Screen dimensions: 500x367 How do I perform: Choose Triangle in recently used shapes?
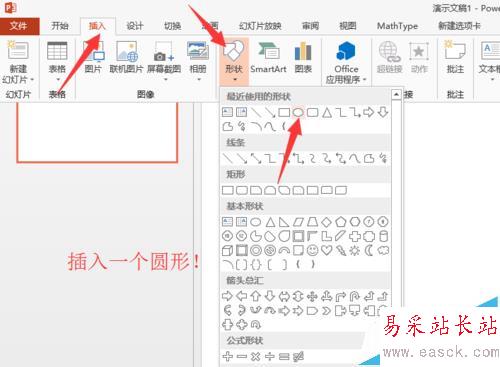pos(327,112)
